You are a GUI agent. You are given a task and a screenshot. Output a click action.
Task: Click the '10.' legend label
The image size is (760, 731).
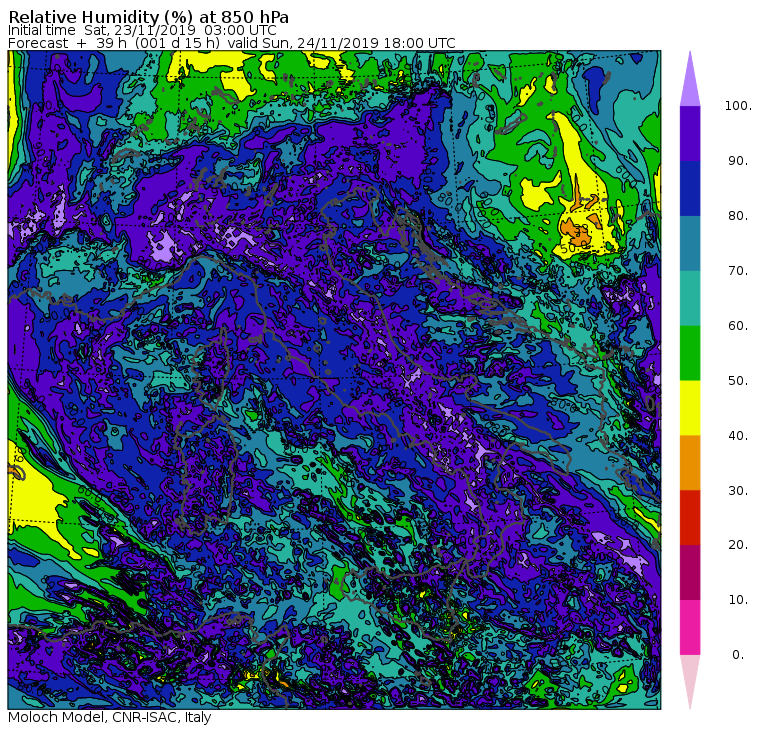738,600
